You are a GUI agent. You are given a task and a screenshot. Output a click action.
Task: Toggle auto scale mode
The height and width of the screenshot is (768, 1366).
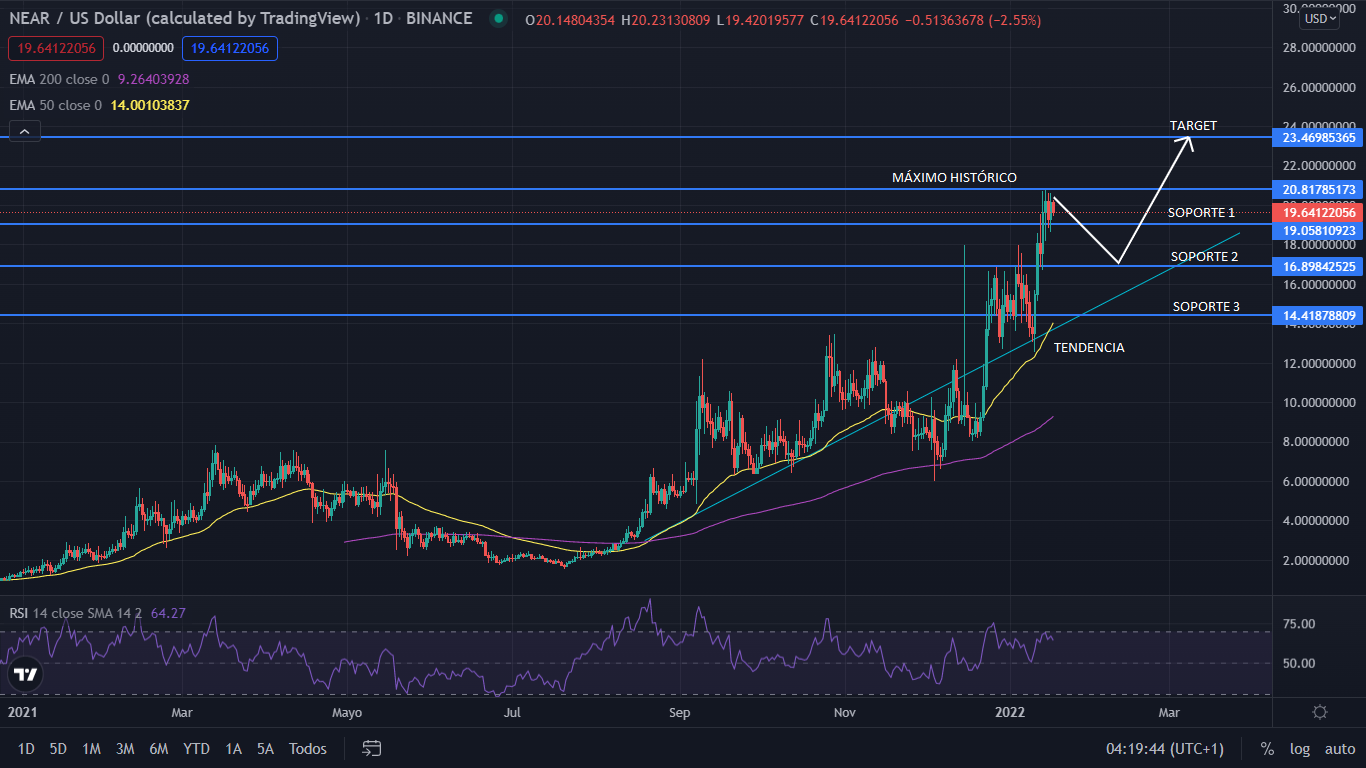[x=1339, y=748]
